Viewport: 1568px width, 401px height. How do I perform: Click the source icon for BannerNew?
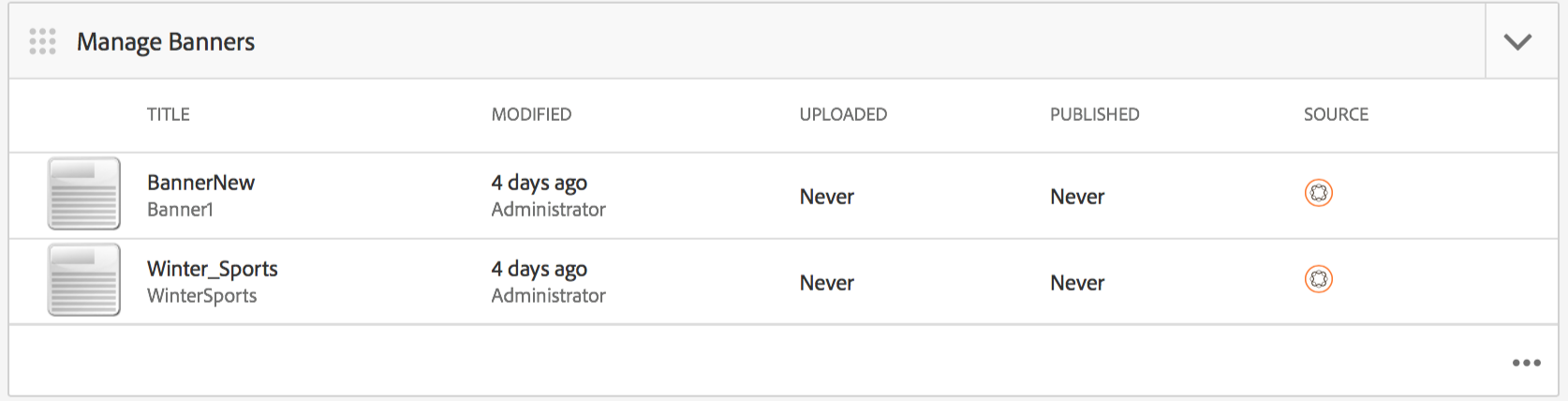[1319, 193]
